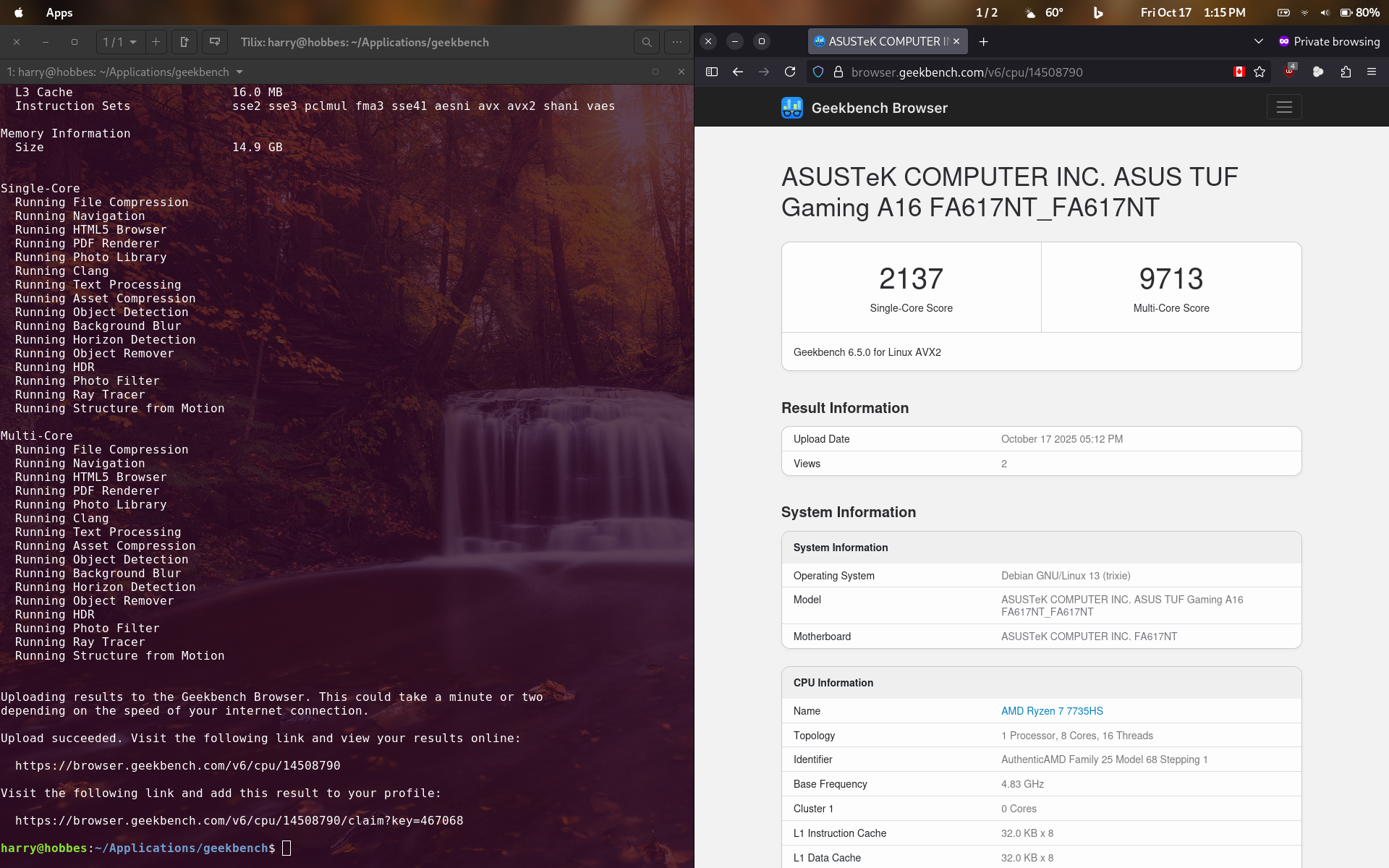Screen dimensions: 1389x868
Task: Add terminal down split icon in Tilix
Action: click(214, 42)
